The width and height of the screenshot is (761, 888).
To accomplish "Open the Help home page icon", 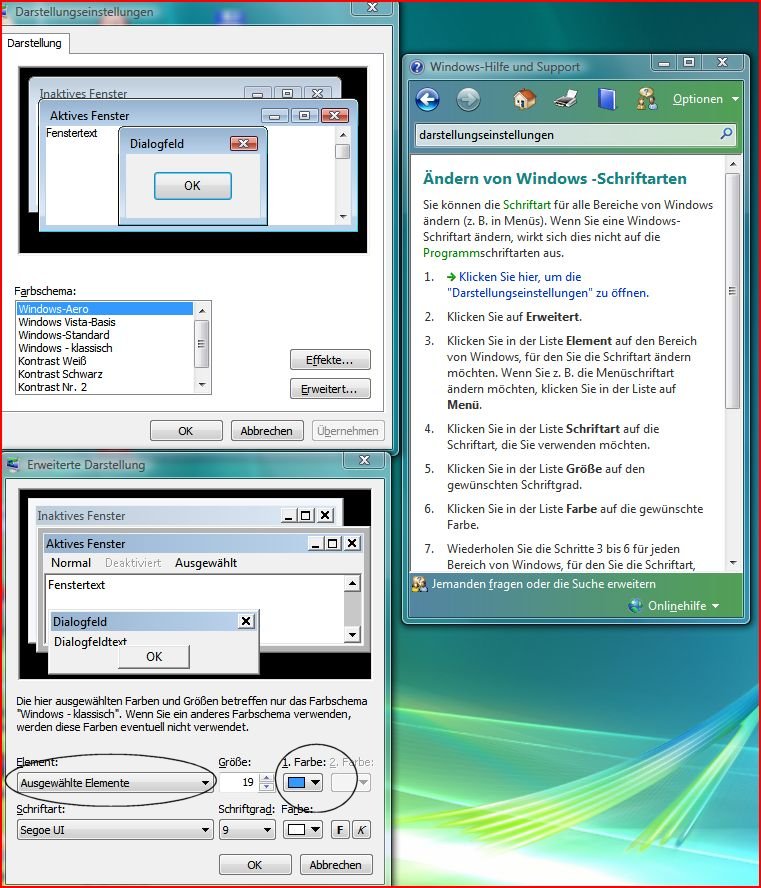I will click(524, 99).
